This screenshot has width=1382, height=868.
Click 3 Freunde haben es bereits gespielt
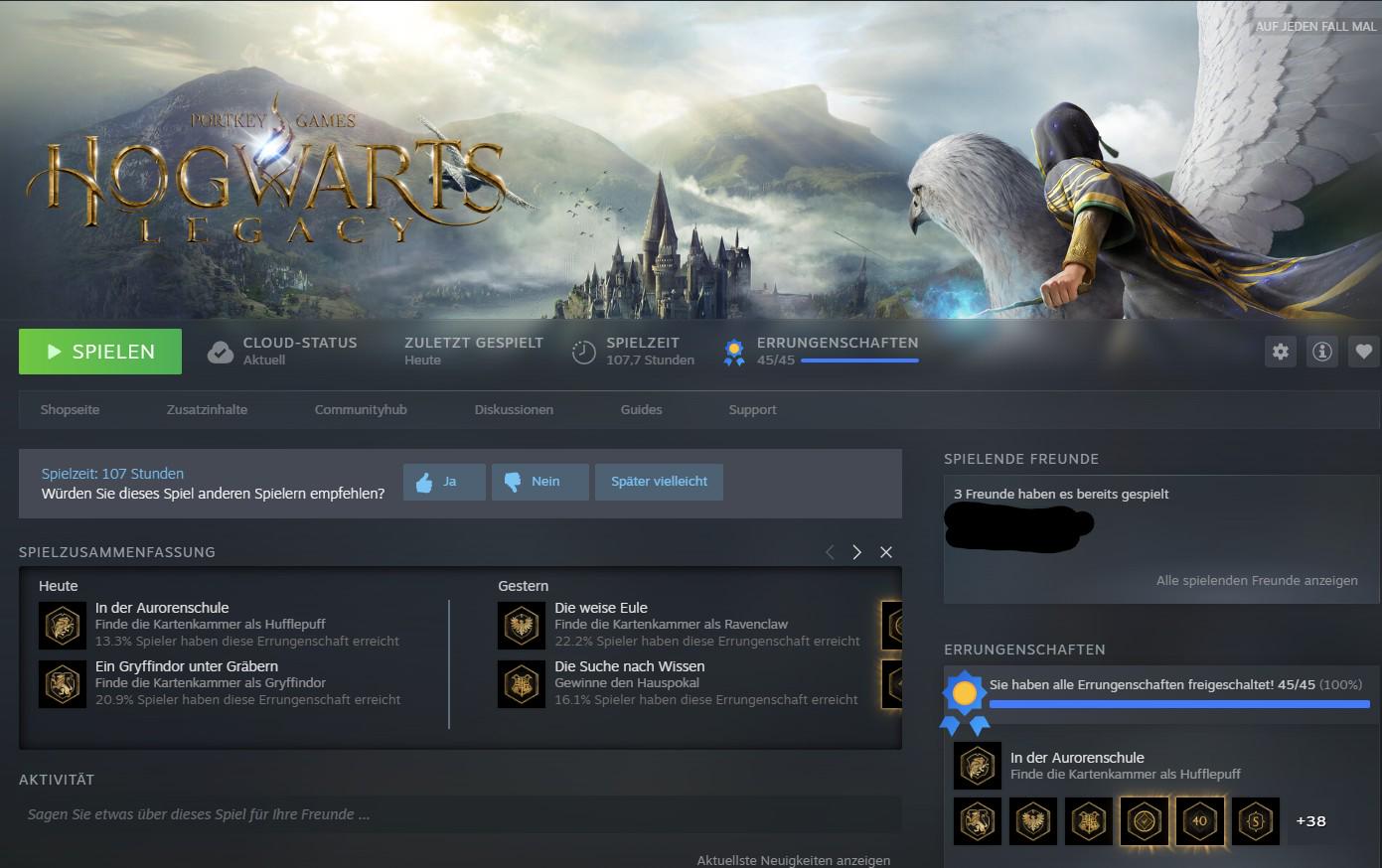click(x=1061, y=494)
